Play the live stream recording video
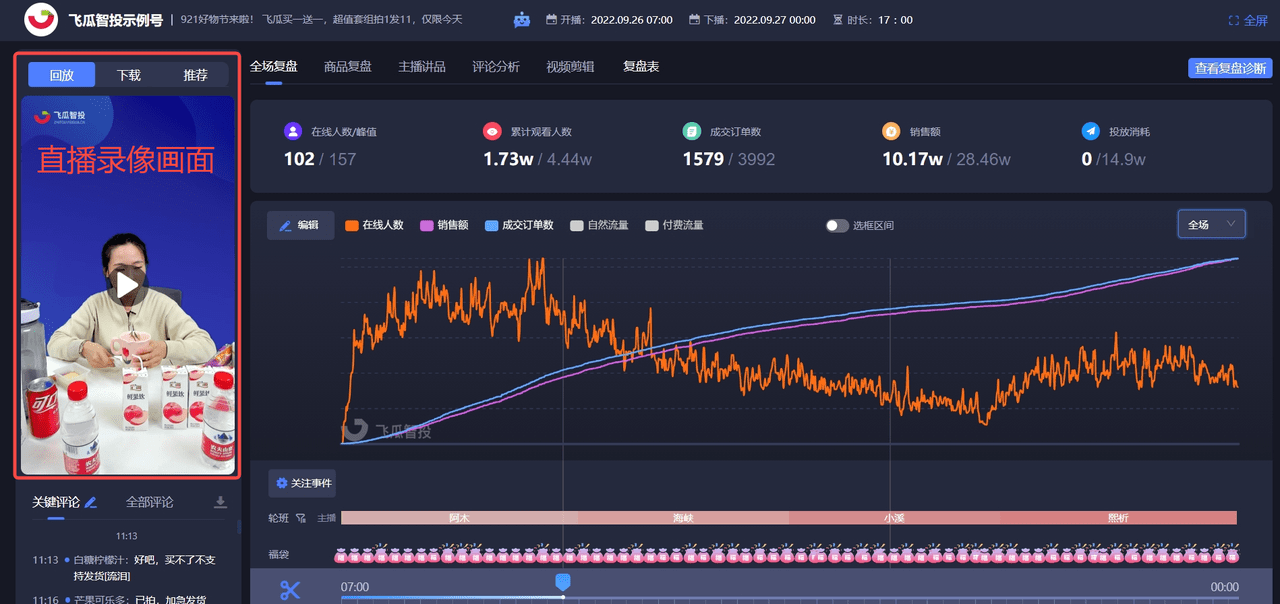 click(x=127, y=286)
